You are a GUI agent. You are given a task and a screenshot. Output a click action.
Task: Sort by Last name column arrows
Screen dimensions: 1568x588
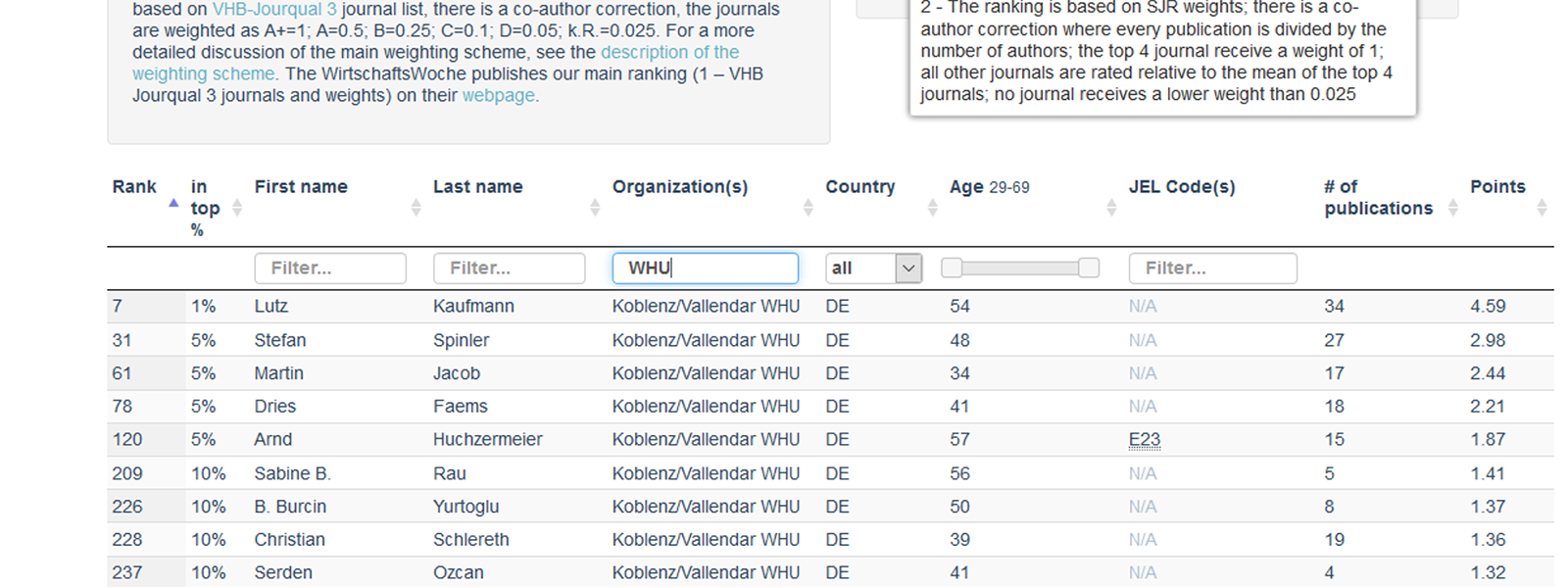coord(595,208)
